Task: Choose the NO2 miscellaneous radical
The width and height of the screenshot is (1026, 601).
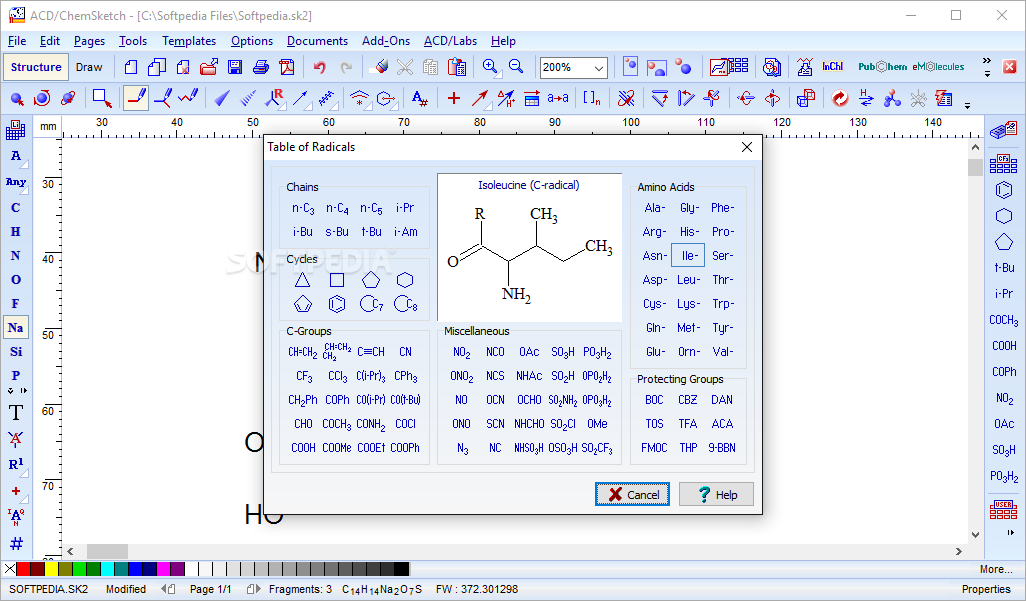Action: coord(461,352)
